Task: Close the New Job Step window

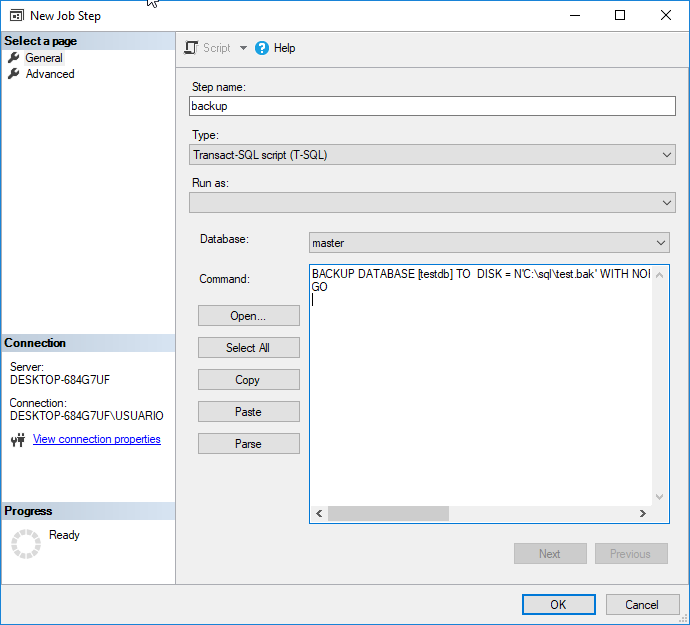Action: [x=666, y=15]
